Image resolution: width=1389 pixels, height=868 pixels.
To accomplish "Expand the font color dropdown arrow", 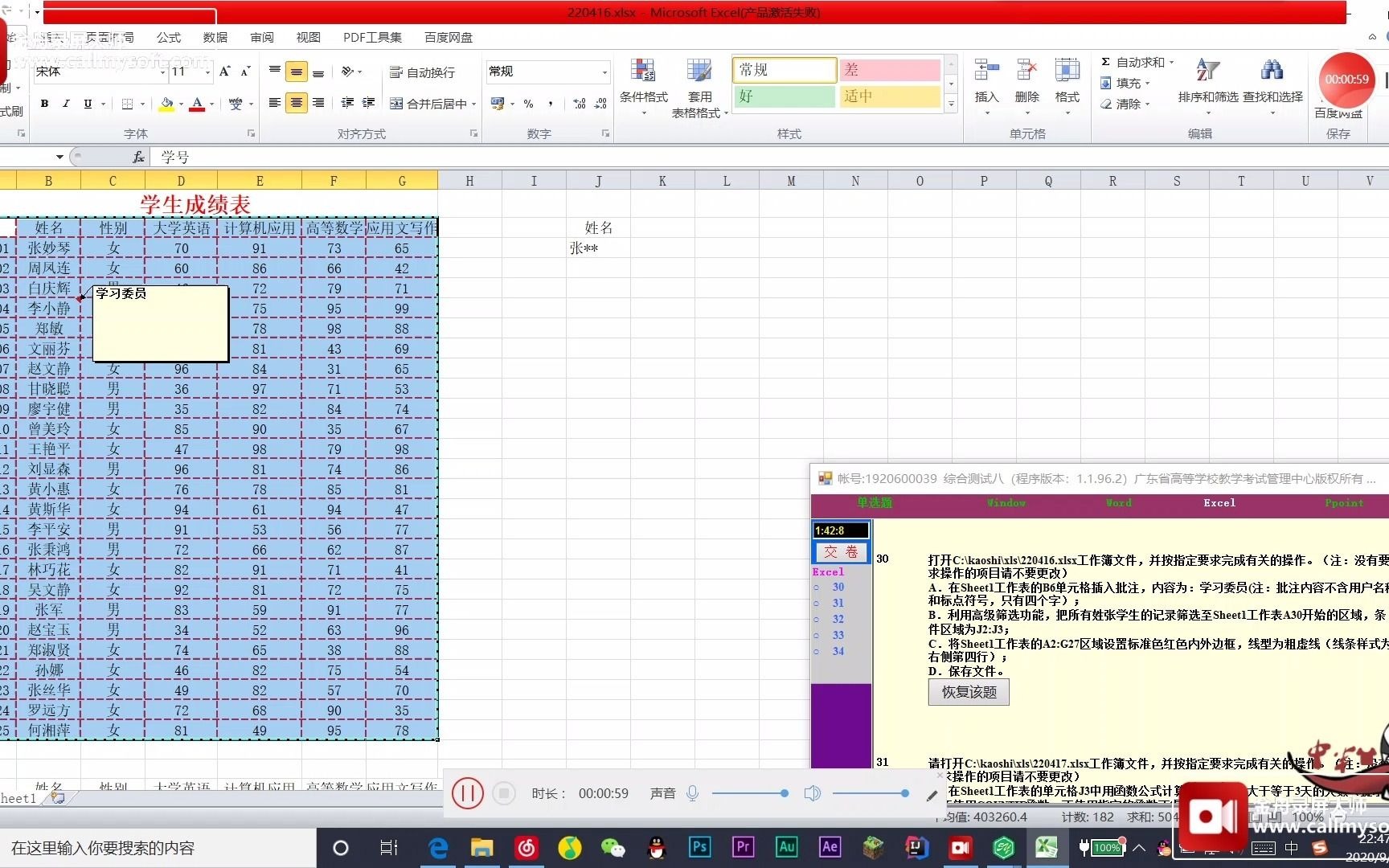I will pyautogui.click(x=211, y=104).
